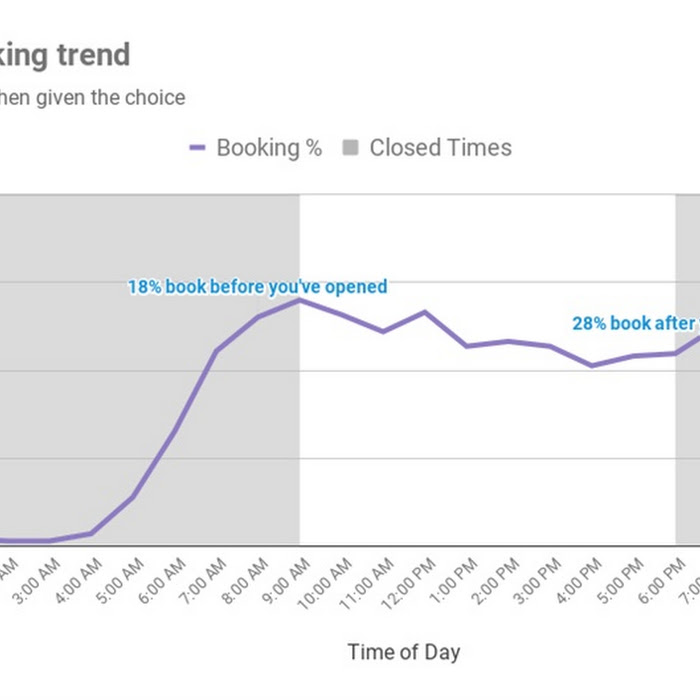Click the 12:00 PM axis label
Screen dimensions: 700x700
pos(408,583)
